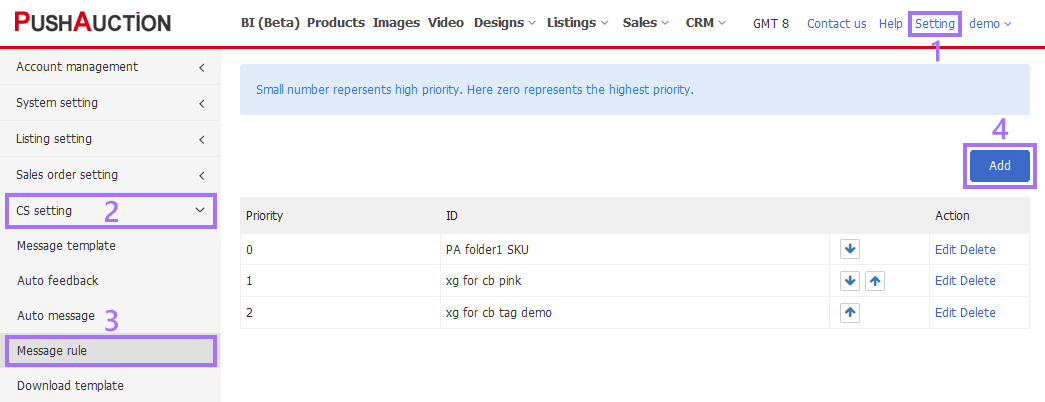Expand System setting section
Viewport: 1045px width, 402px height.
coord(110,103)
